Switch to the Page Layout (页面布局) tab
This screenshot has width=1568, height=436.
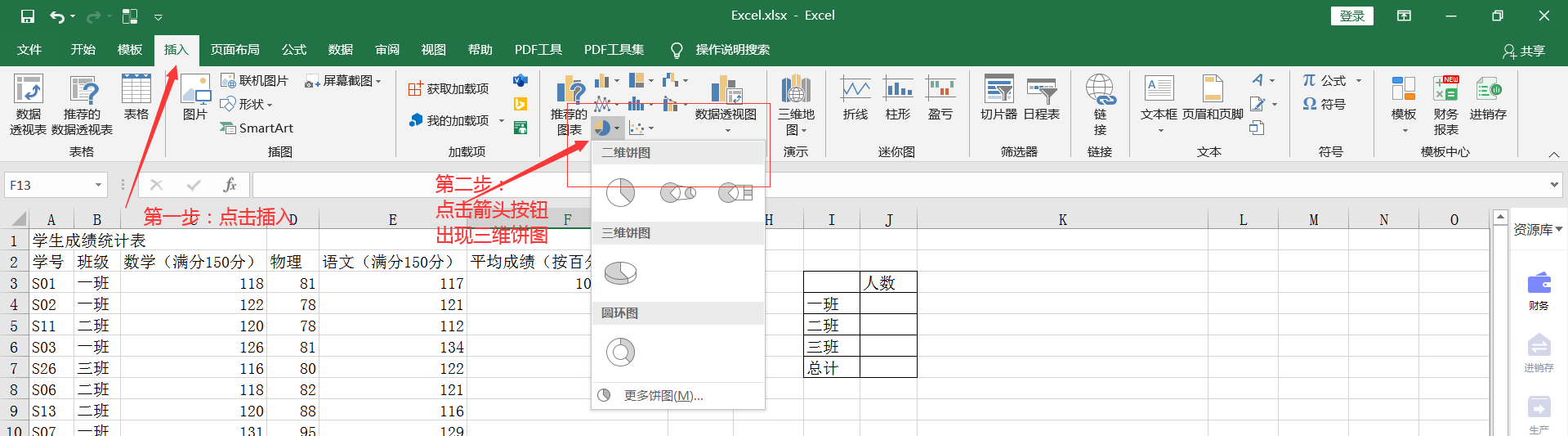pyautogui.click(x=235, y=50)
